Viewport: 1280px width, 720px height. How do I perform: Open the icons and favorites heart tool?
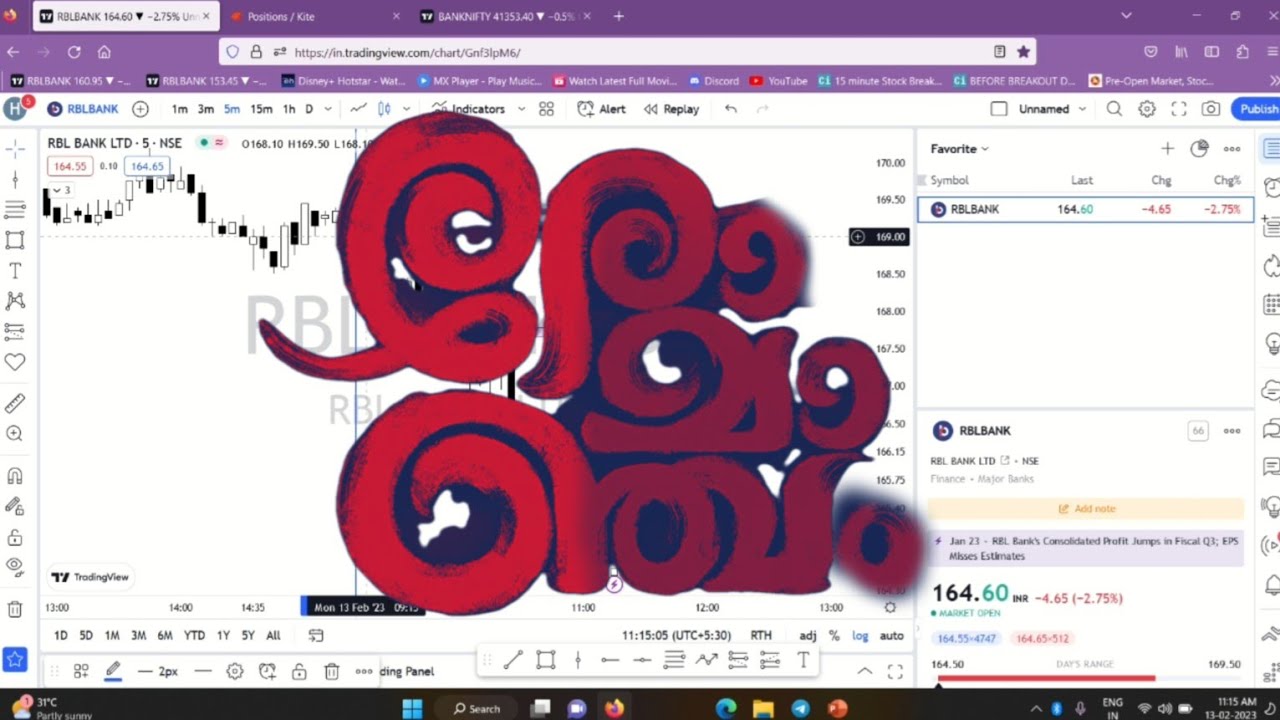click(x=15, y=362)
